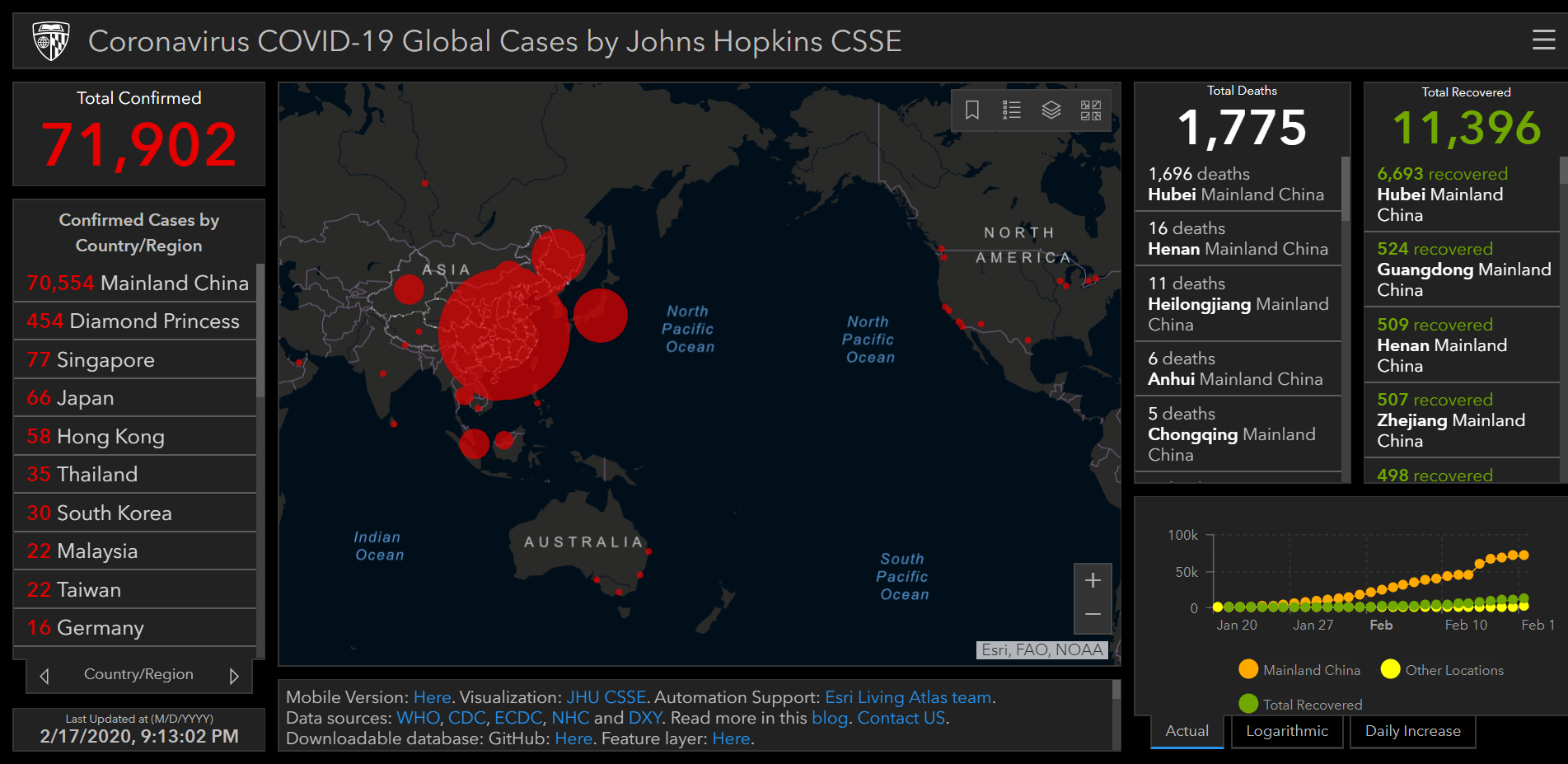This screenshot has width=1568, height=764.
Task: Open the map bookmarks tool
Action: click(x=972, y=110)
